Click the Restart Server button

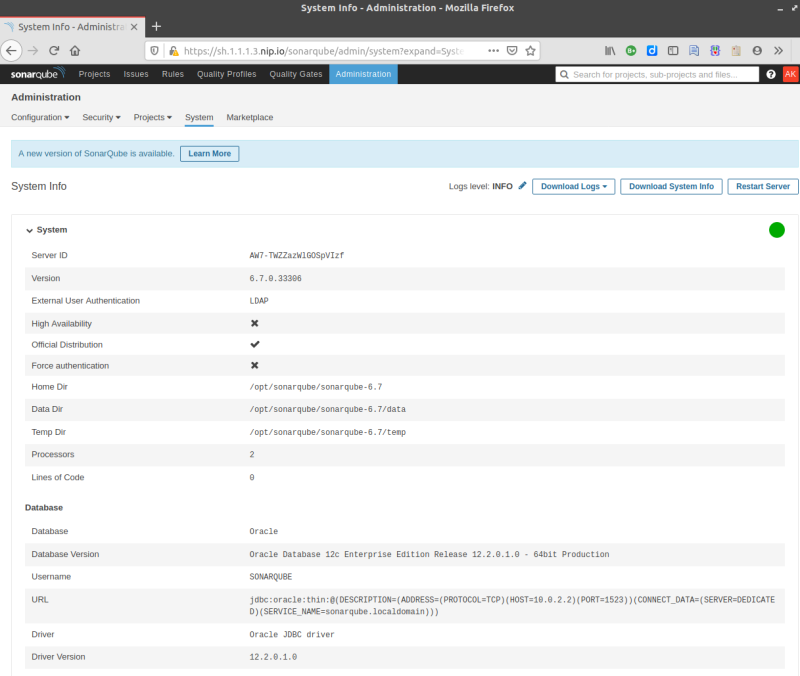(x=762, y=186)
